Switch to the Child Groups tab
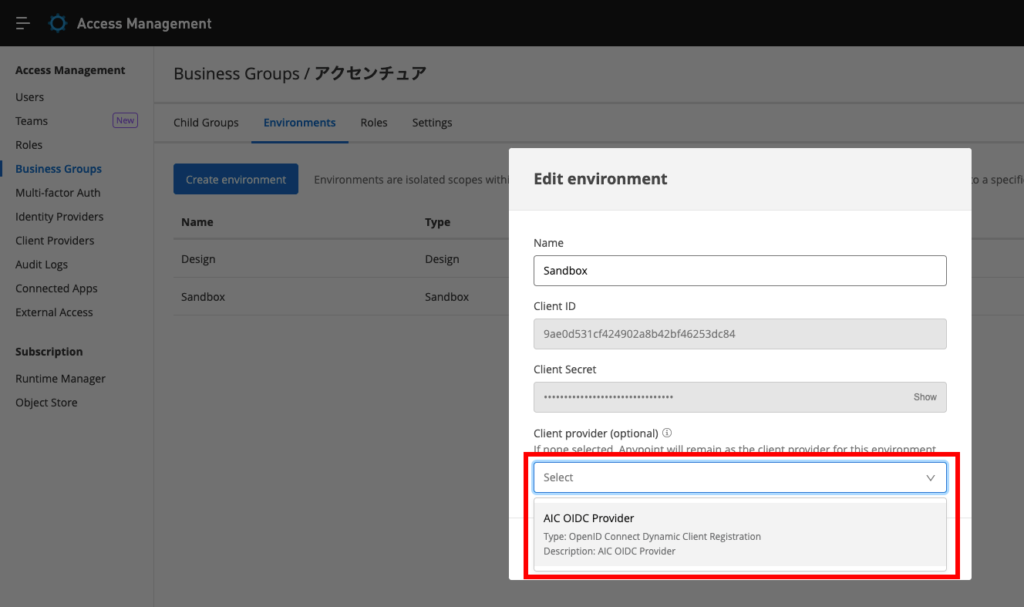This screenshot has height=607, width=1024. pos(206,123)
